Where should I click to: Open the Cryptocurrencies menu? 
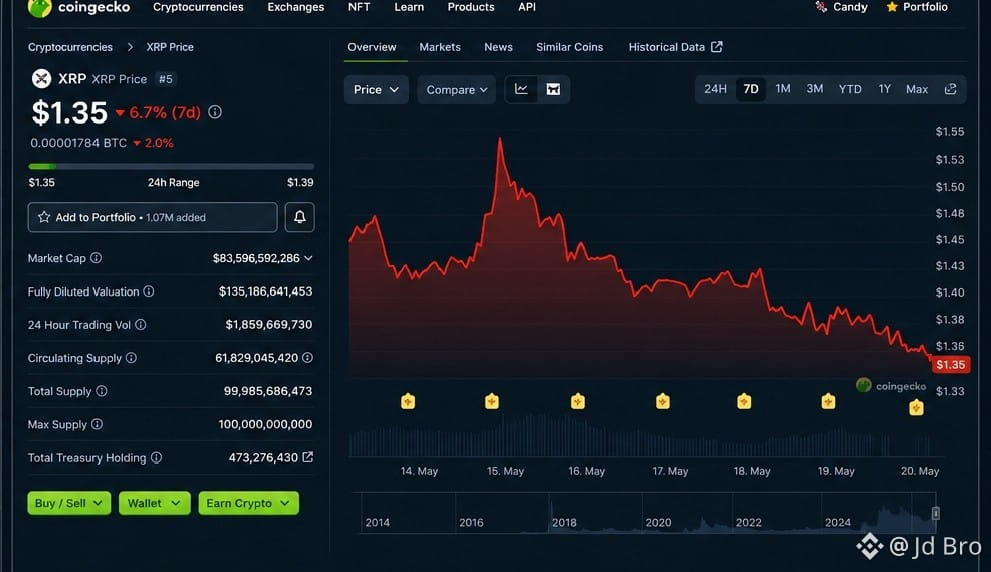tap(198, 7)
